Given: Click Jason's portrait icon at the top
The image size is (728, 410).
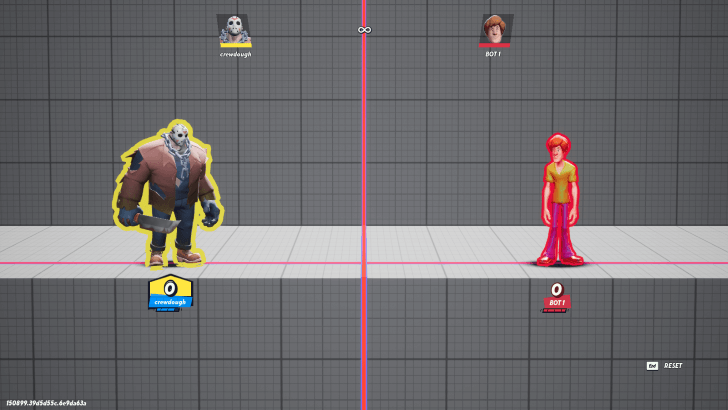Looking at the screenshot, I should (234, 27).
